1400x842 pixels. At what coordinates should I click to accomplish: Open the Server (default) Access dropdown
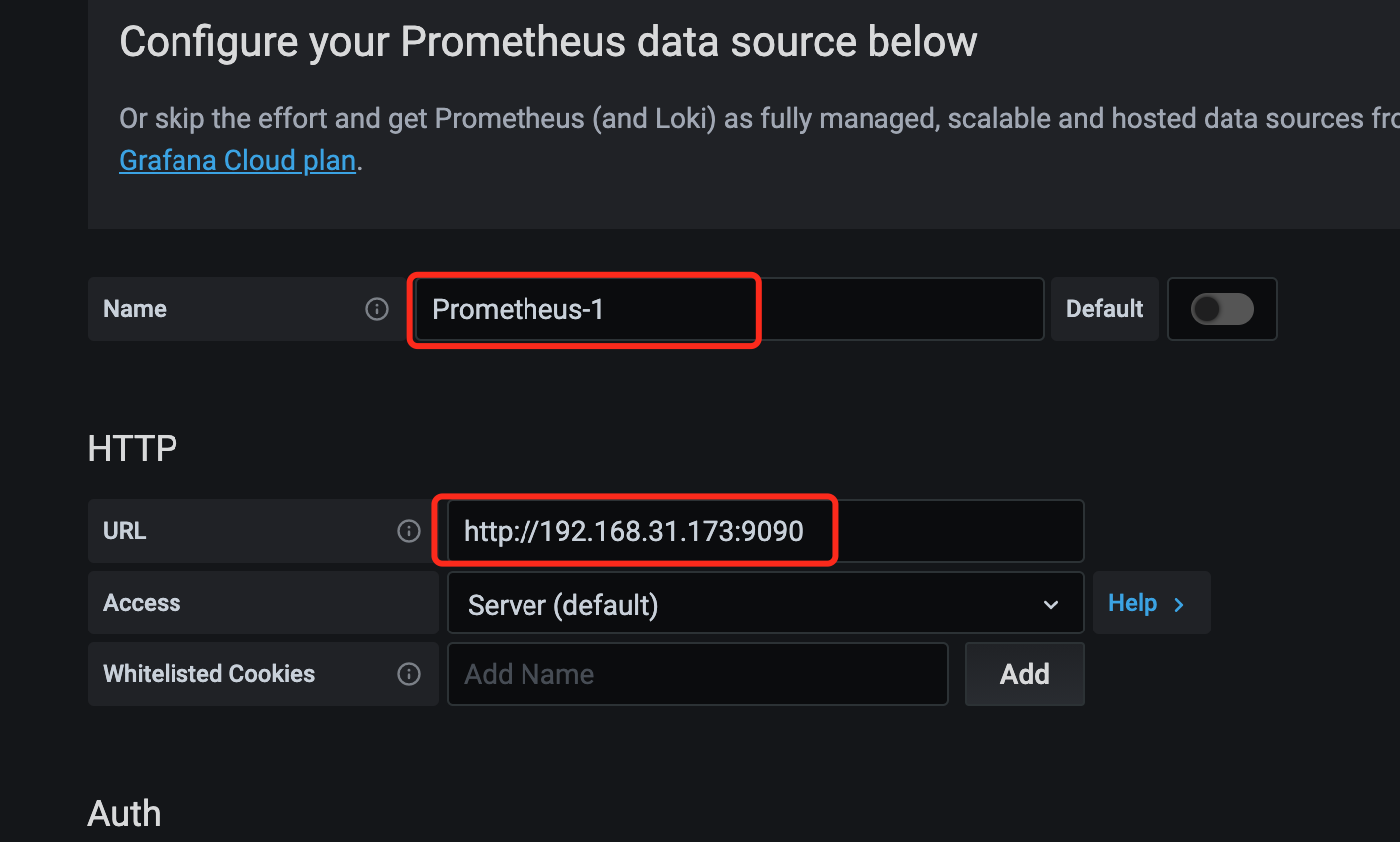[765, 603]
